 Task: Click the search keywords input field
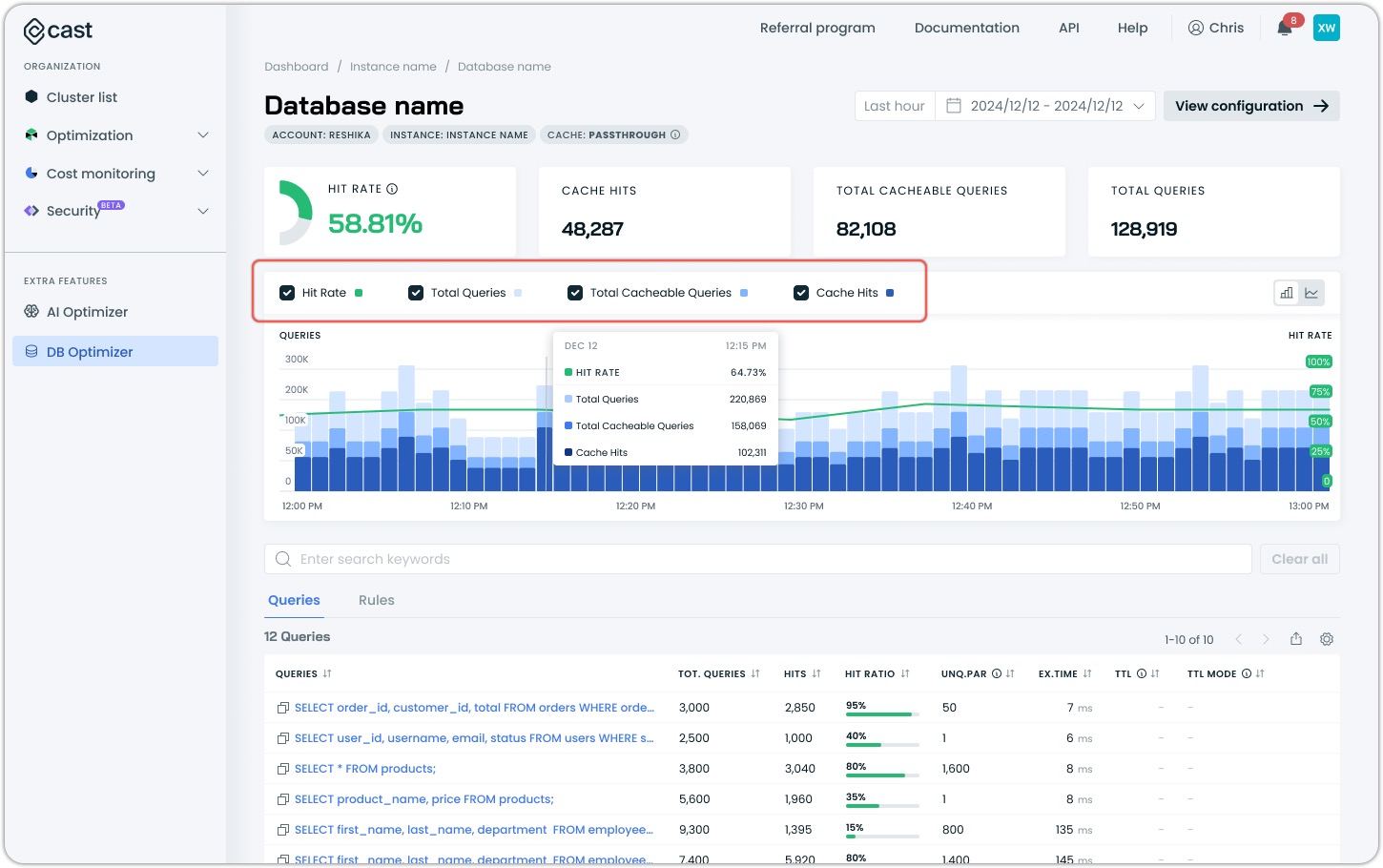click(x=757, y=559)
